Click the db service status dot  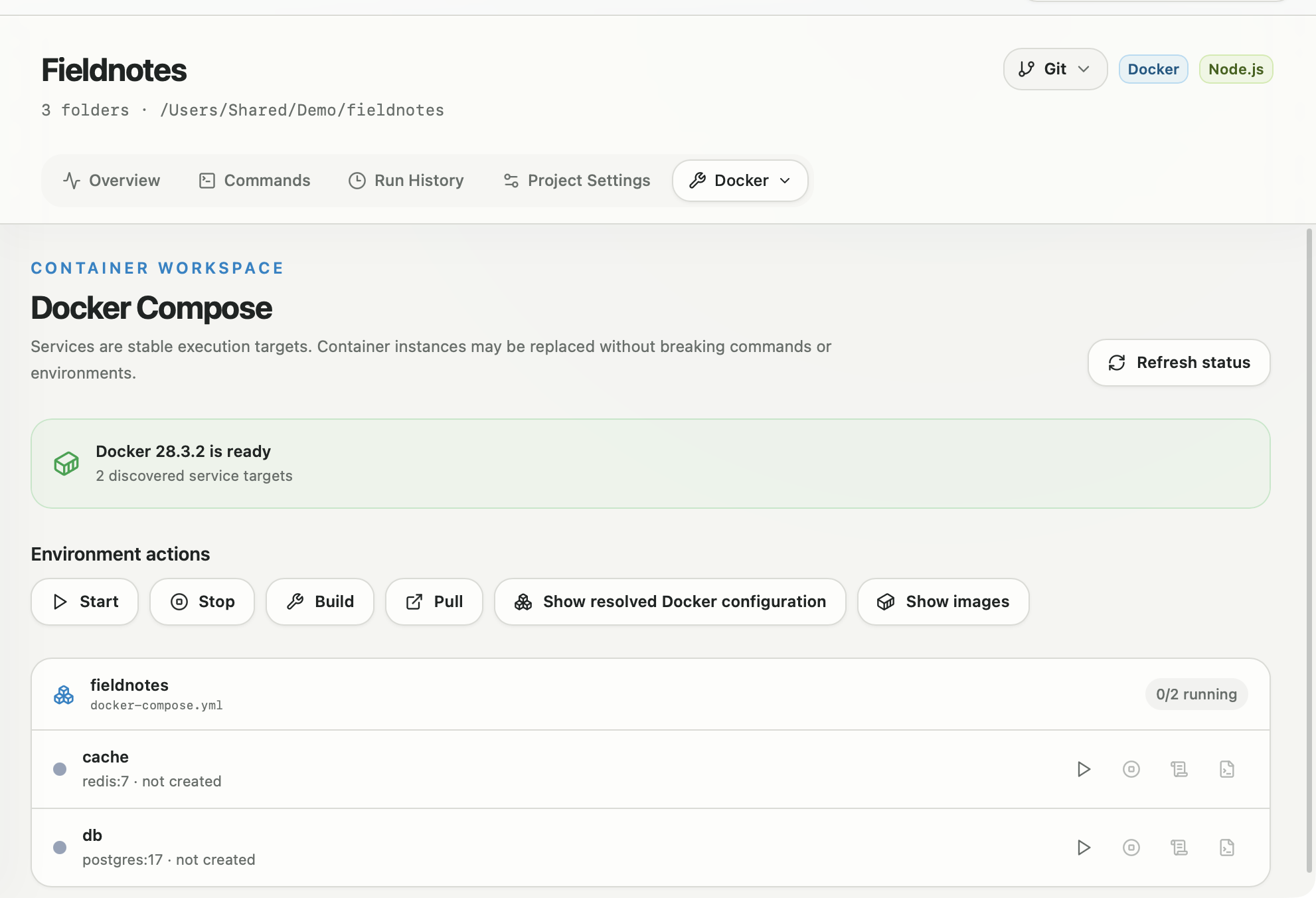(60, 848)
